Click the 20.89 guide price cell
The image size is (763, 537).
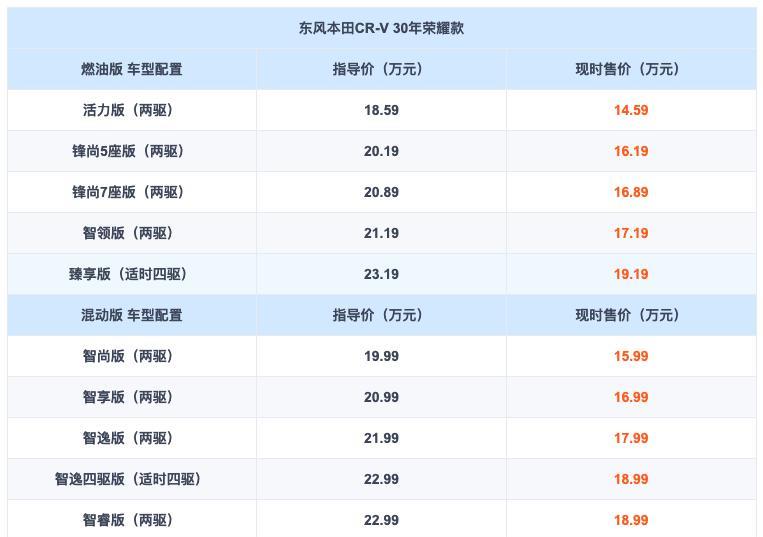(381, 192)
